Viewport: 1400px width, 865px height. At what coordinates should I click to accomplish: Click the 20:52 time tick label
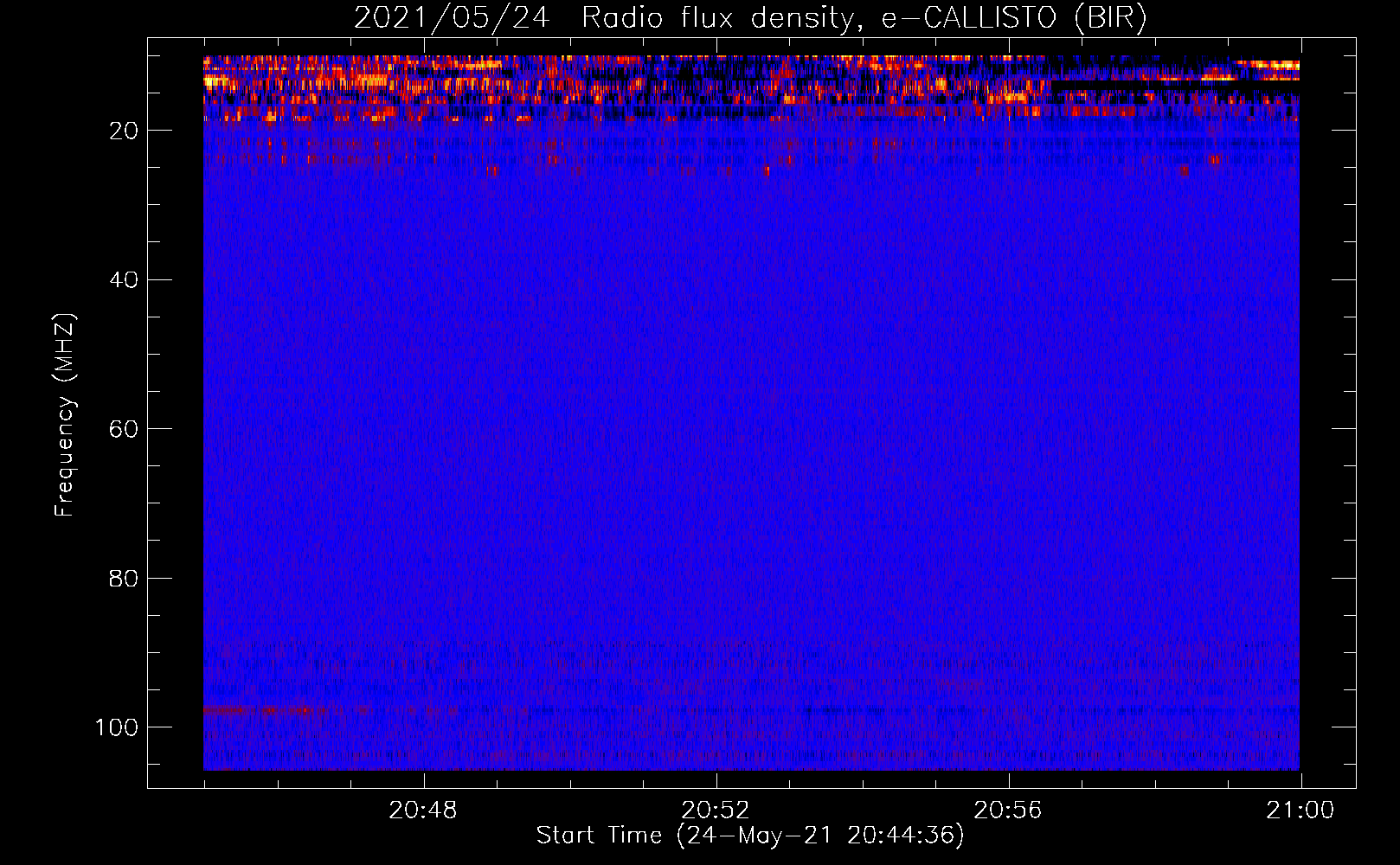[x=715, y=811]
